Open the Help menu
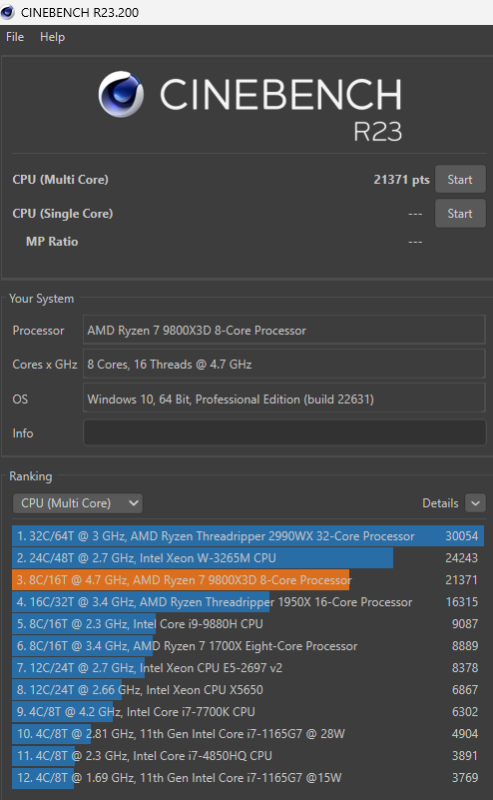The image size is (493, 800). tap(53, 37)
